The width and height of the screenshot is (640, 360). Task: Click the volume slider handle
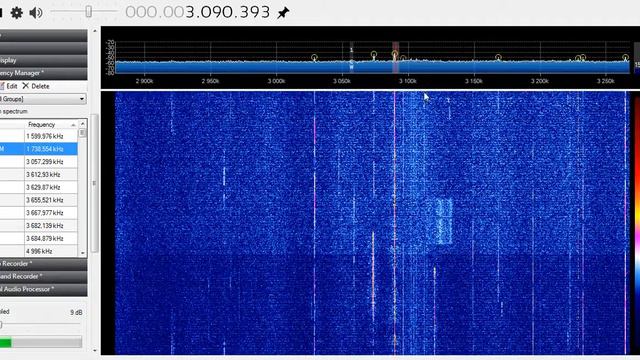click(x=88, y=11)
